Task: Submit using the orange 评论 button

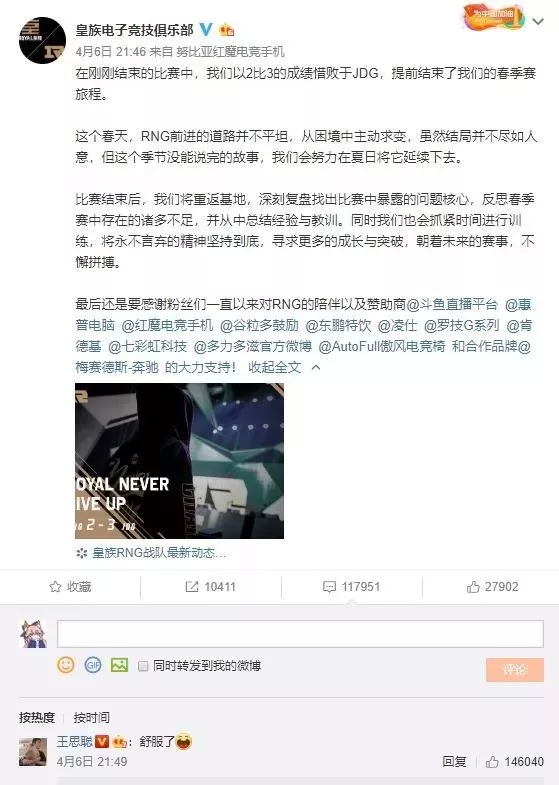Action: (x=514, y=670)
